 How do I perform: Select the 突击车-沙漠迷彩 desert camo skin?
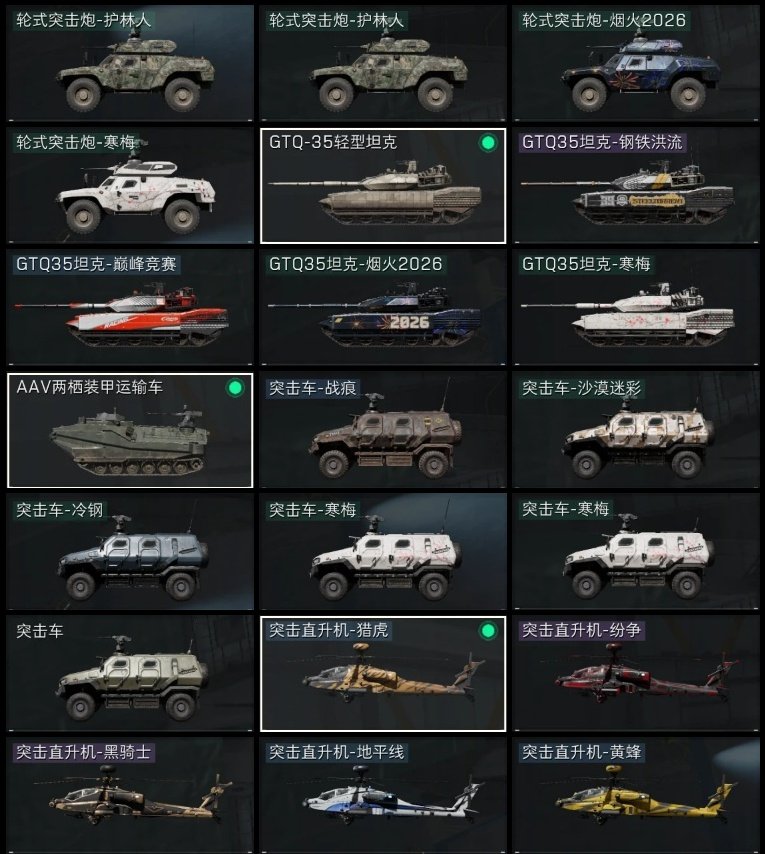635,430
